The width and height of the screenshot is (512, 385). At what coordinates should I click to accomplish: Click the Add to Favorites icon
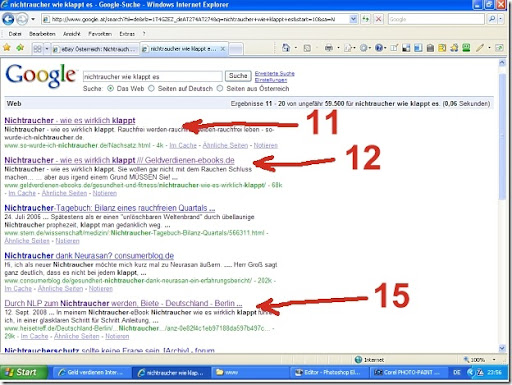click(x=20, y=48)
